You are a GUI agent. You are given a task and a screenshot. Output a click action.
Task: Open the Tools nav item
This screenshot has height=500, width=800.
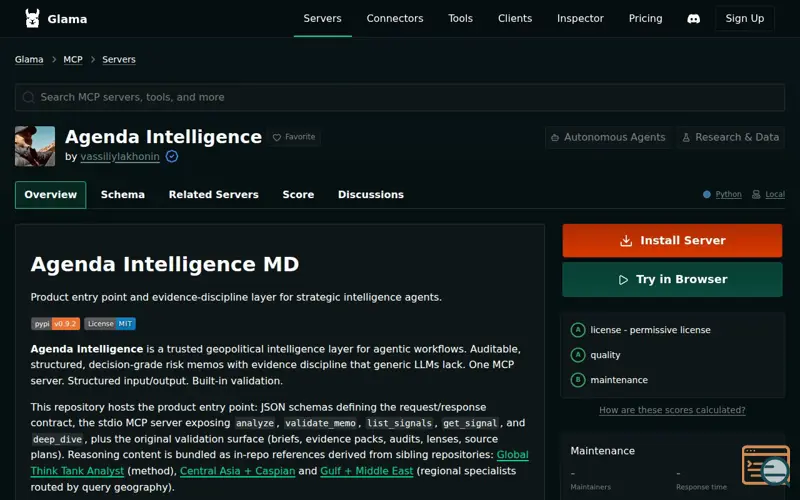[460, 18]
